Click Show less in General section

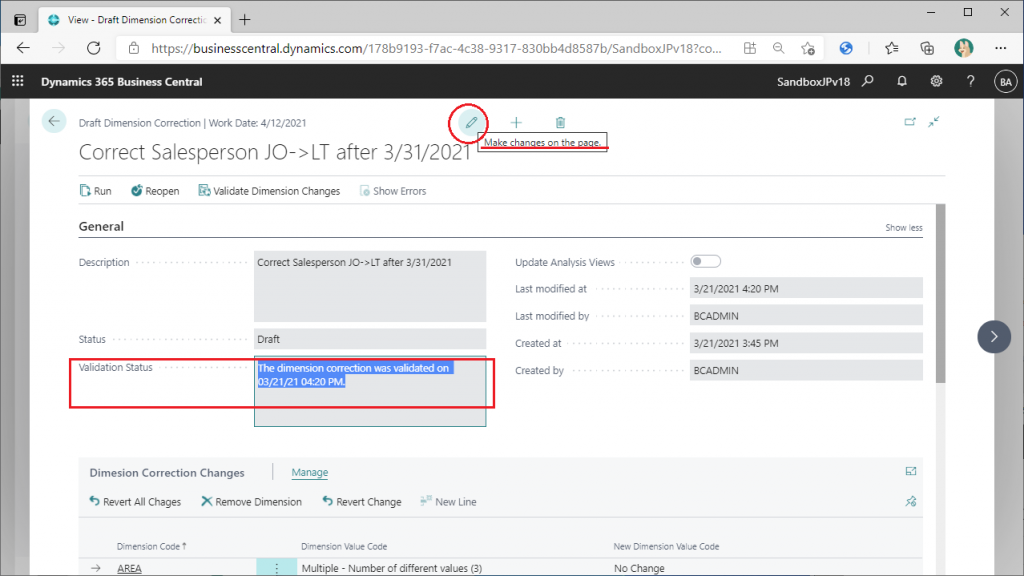pos(903,228)
